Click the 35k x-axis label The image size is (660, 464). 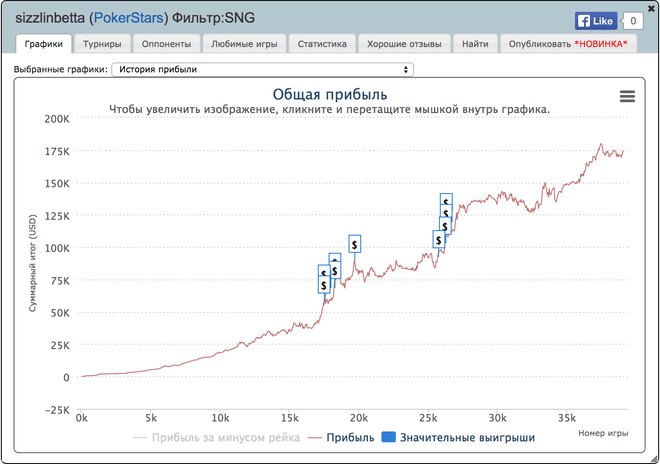(x=567, y=418)
